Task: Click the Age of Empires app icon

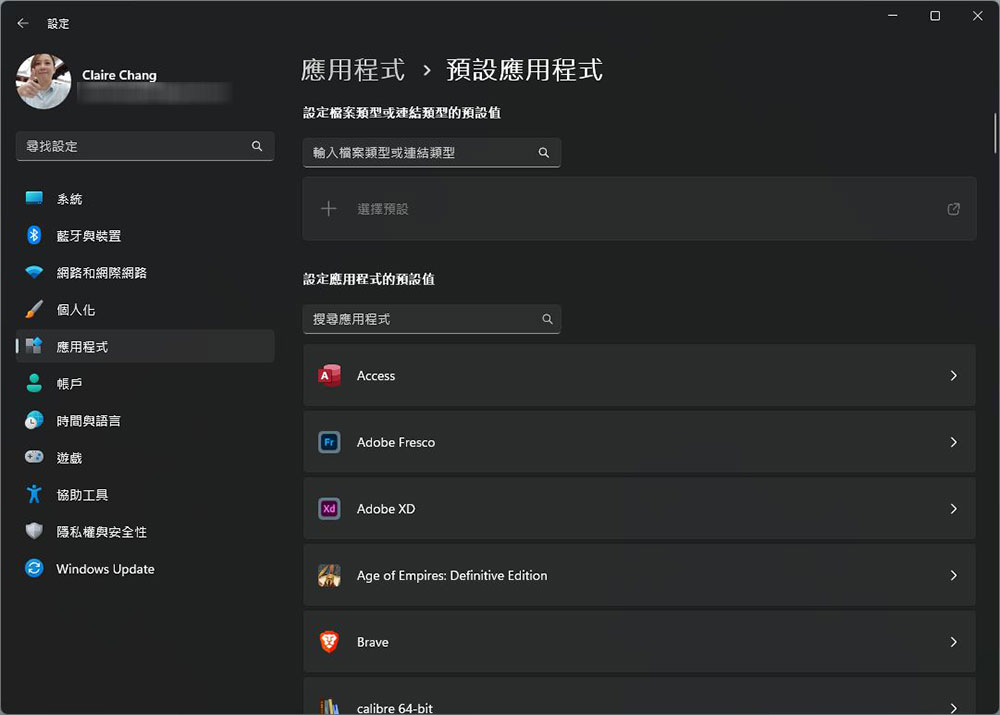Action: 329,575
